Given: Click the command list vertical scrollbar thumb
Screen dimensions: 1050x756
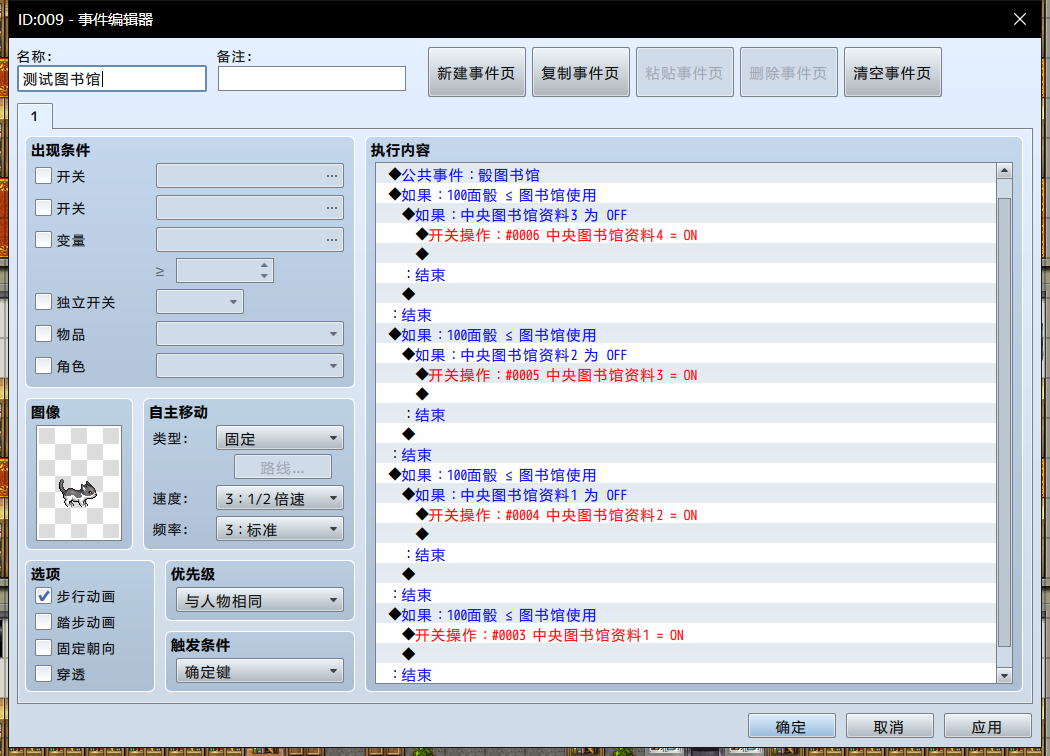Looking at the screenshot, I should pos(1004,423).
